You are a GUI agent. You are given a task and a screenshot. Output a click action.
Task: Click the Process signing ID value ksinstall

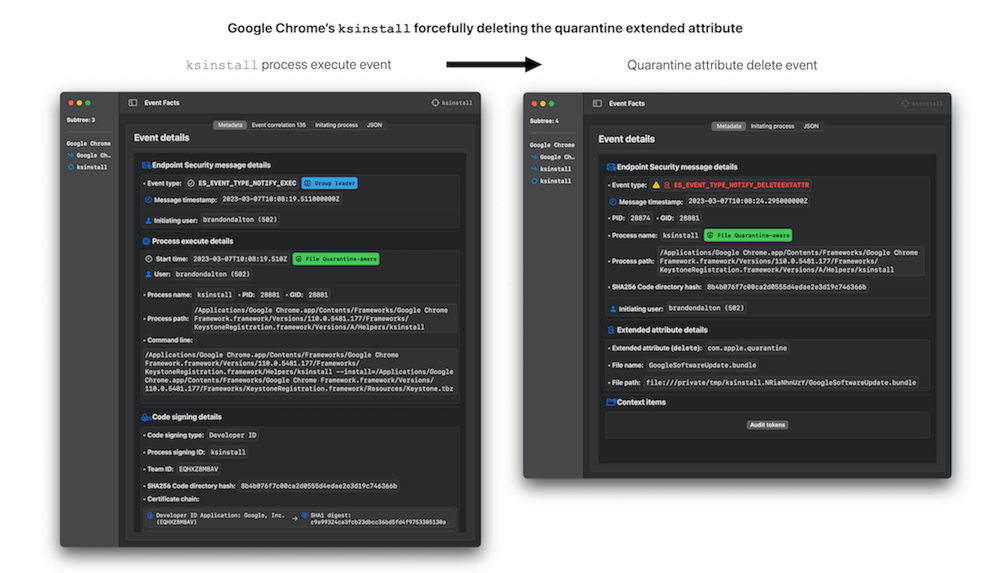coord(228,452)
